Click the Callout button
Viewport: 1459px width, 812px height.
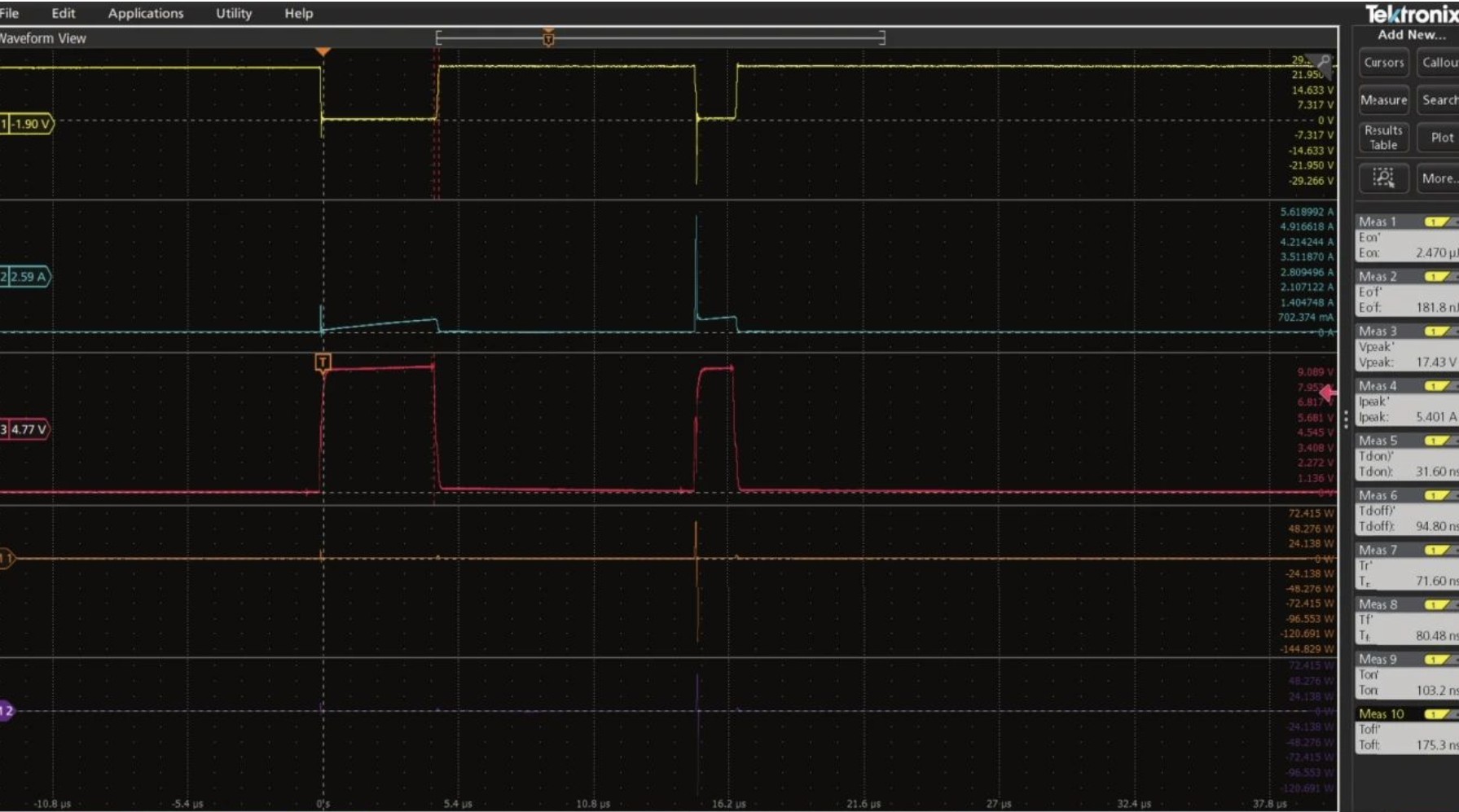click(1439, 63)
